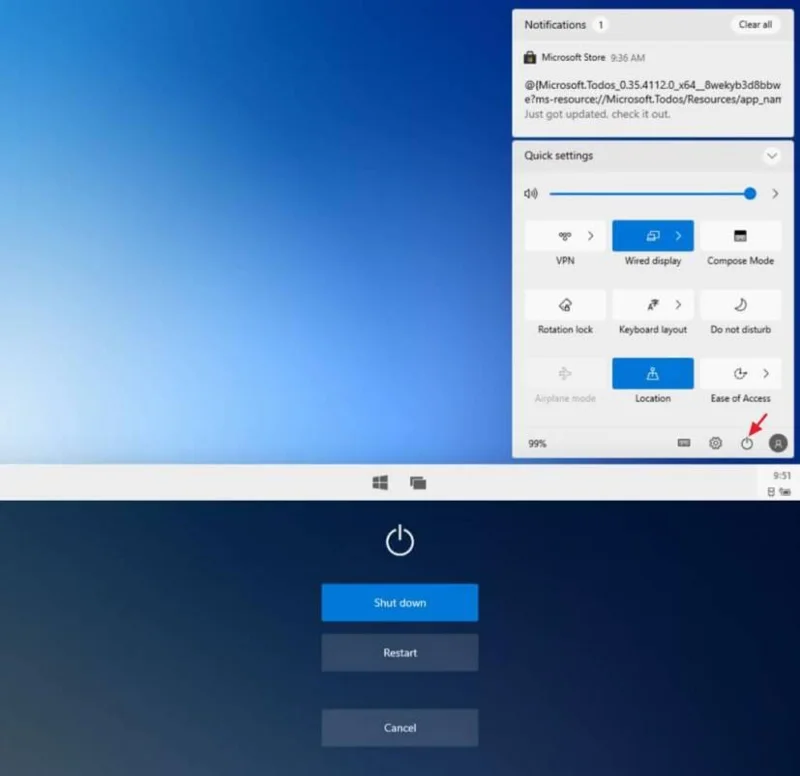
Task: Click the 9:36 AM notification timestamp
Action: [628, 58]
